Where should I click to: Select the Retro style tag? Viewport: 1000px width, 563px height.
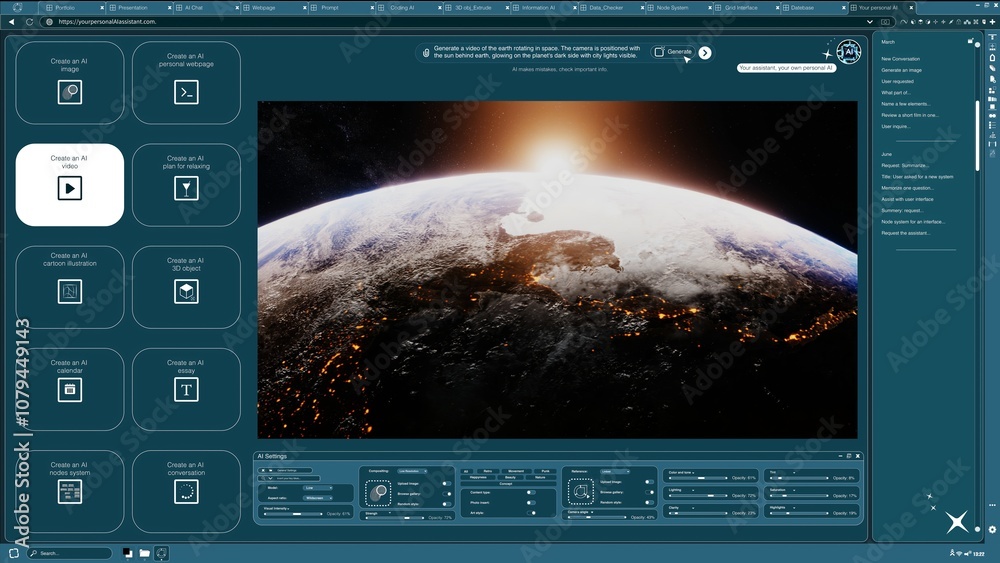pos(488,471)
